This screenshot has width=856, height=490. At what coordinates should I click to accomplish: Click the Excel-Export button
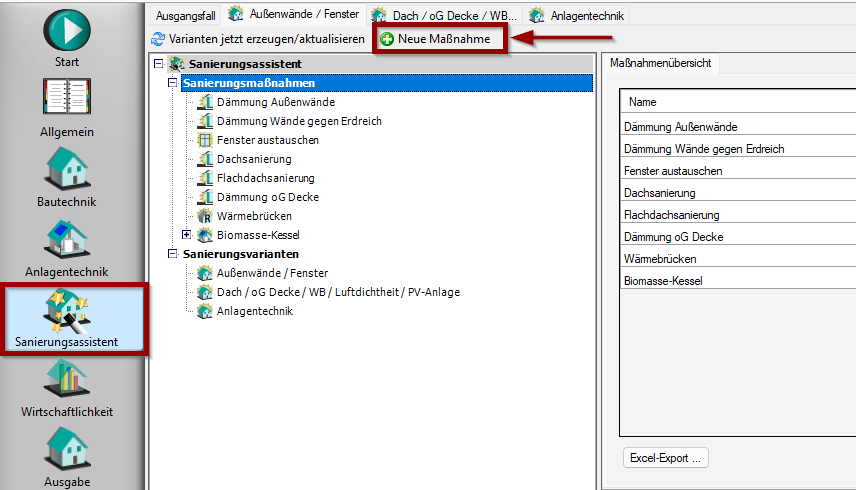pos(665,458)
